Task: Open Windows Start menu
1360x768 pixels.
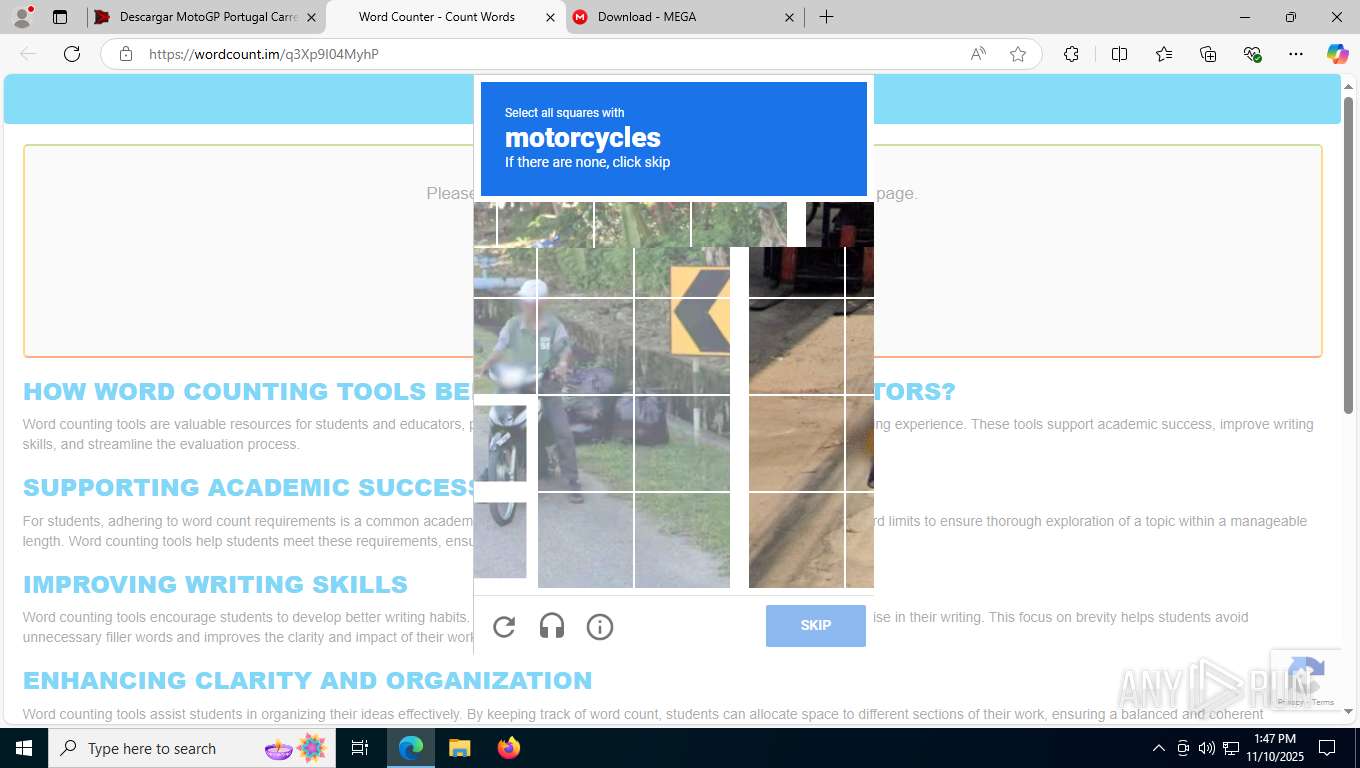Action: [x=24, y=748]
